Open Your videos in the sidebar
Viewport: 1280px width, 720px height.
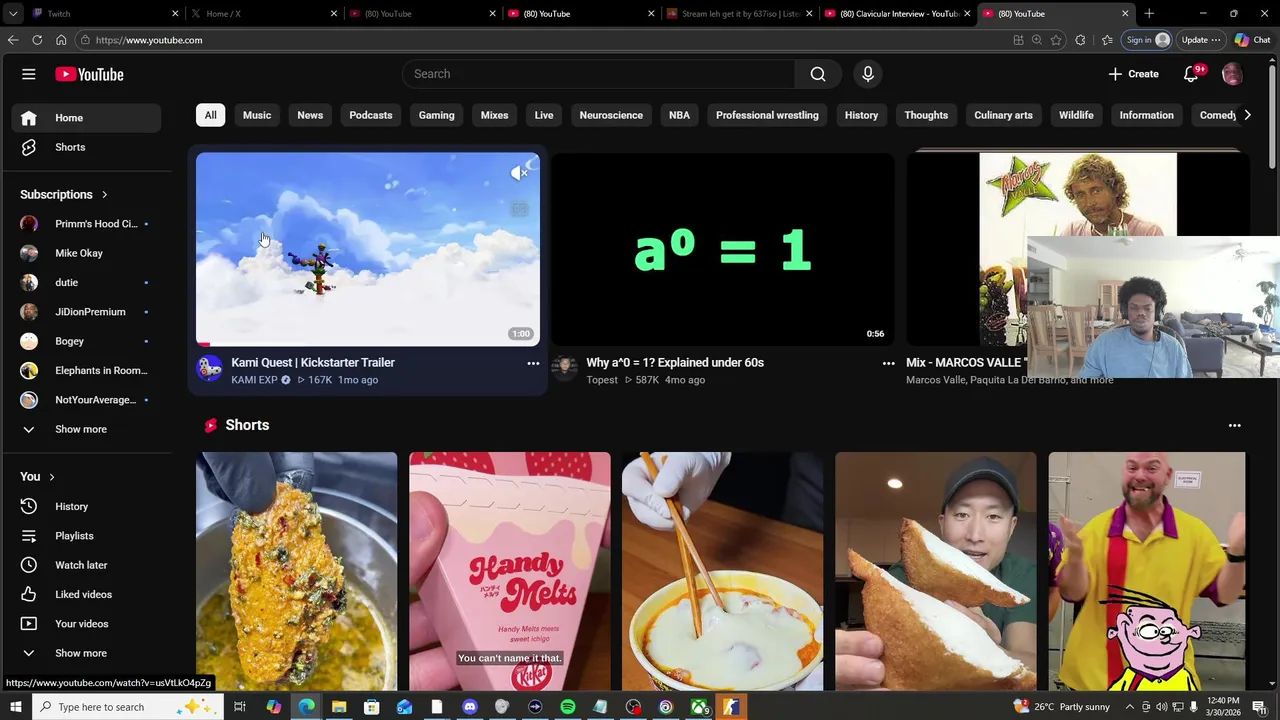click(x=86, y=624)
